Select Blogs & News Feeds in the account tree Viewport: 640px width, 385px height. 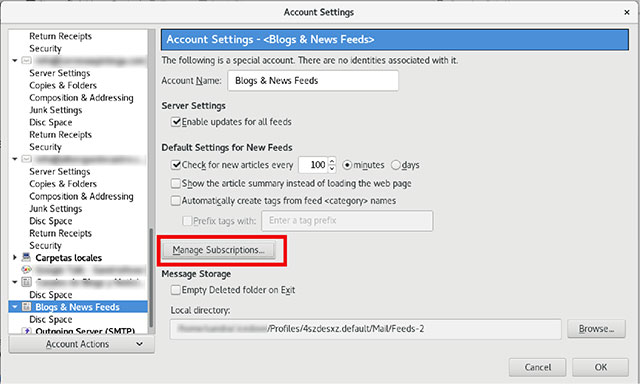[x=78, y=307]
